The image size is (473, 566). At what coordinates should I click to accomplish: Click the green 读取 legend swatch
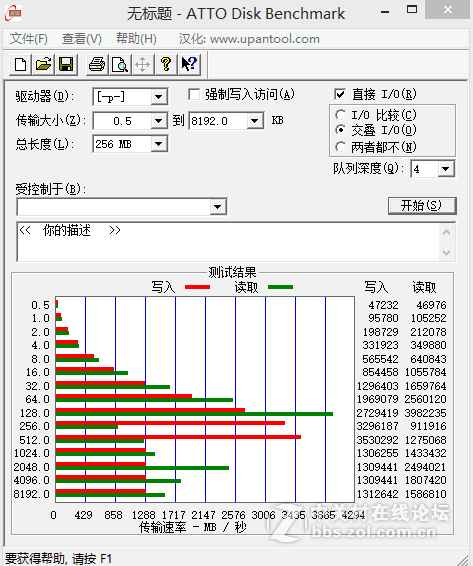point(280,287)
